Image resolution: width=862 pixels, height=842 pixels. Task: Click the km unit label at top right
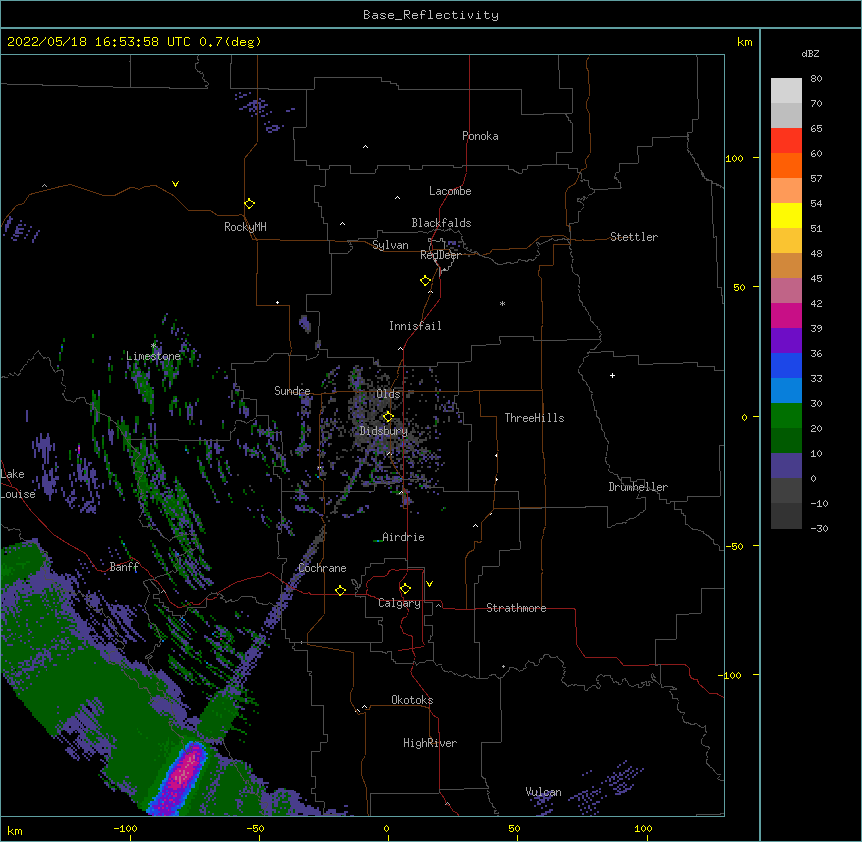click(x=744, y=42)
